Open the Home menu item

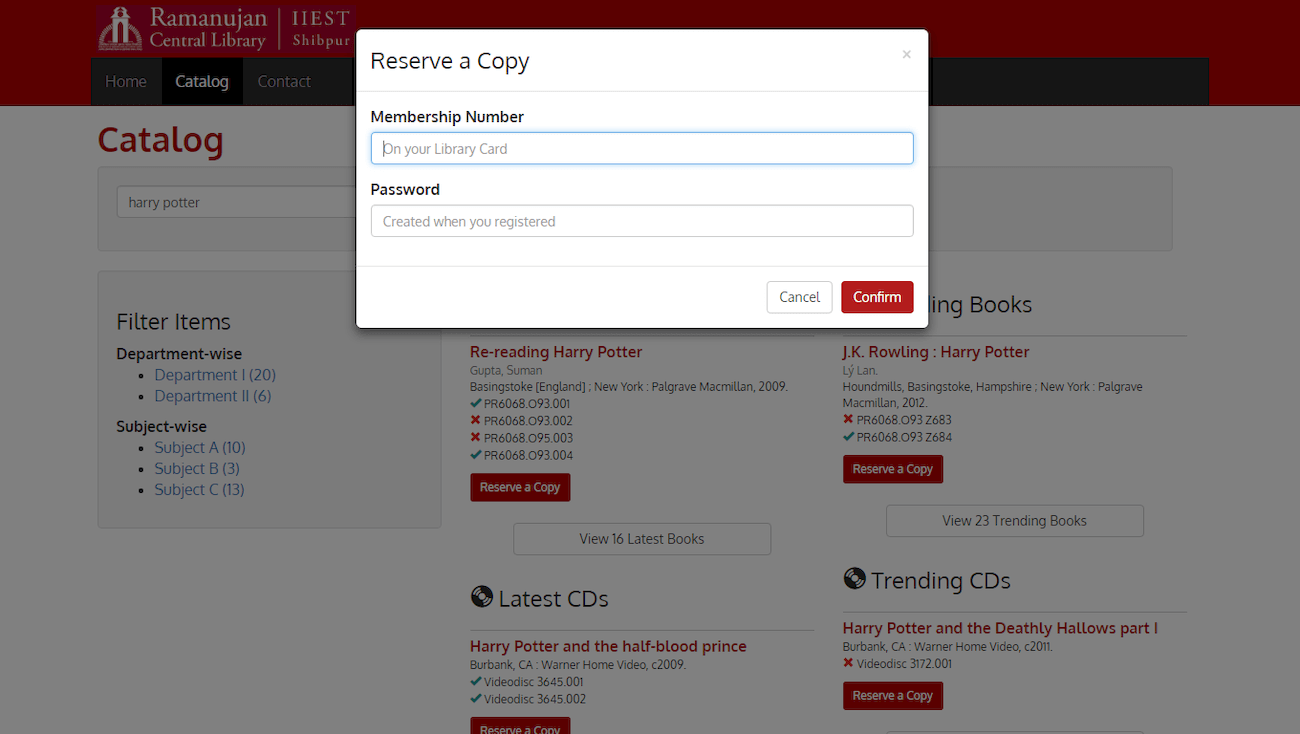(x=126, y=82)
